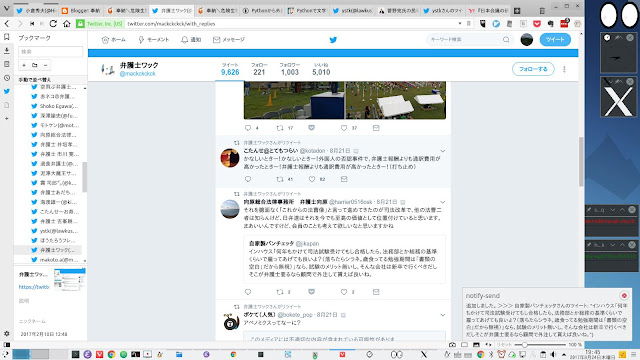Retweet the 向原総合法律事務所 tweet
The height and width of the screenshot is (360, 640).
(280, 292)
